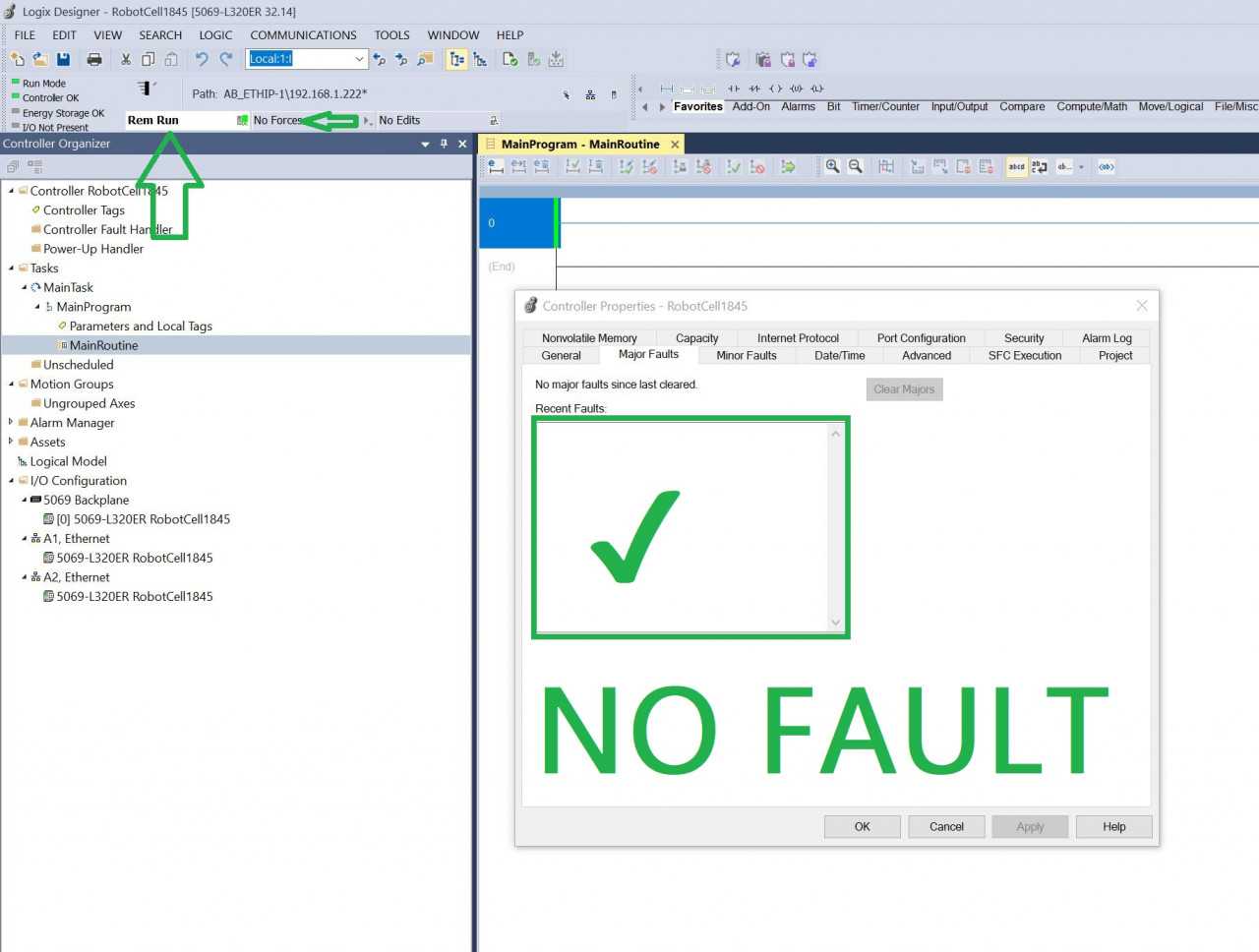Click the Print icon
Image resolution: width=1259 pixels, height=952 pixels.
pyautogui.click(x=94, y=59)
